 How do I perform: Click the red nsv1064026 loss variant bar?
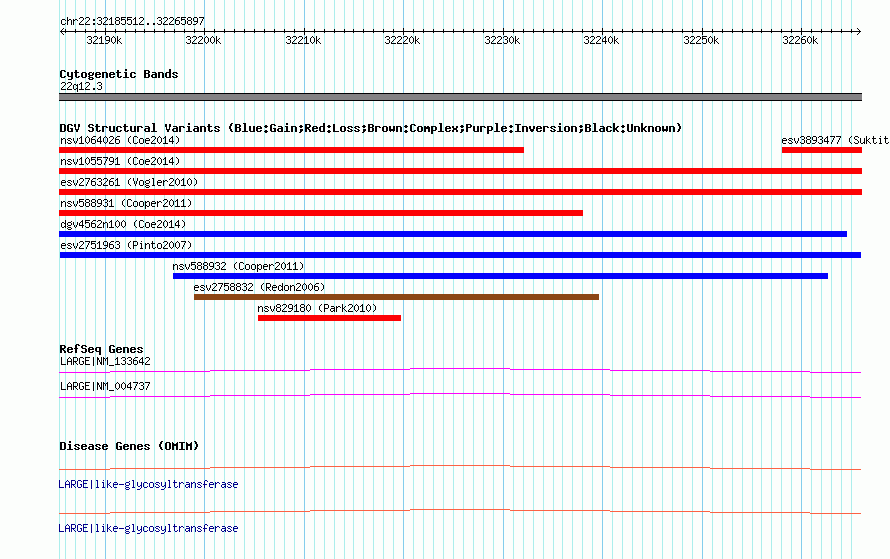pyautogui.click(x=291, y=150)
